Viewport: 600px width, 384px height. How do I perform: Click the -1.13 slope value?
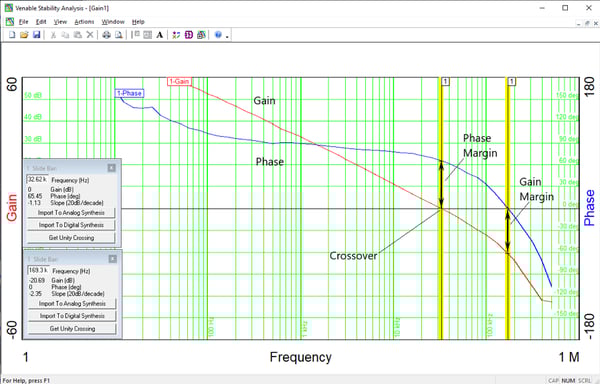coord(34,203)
